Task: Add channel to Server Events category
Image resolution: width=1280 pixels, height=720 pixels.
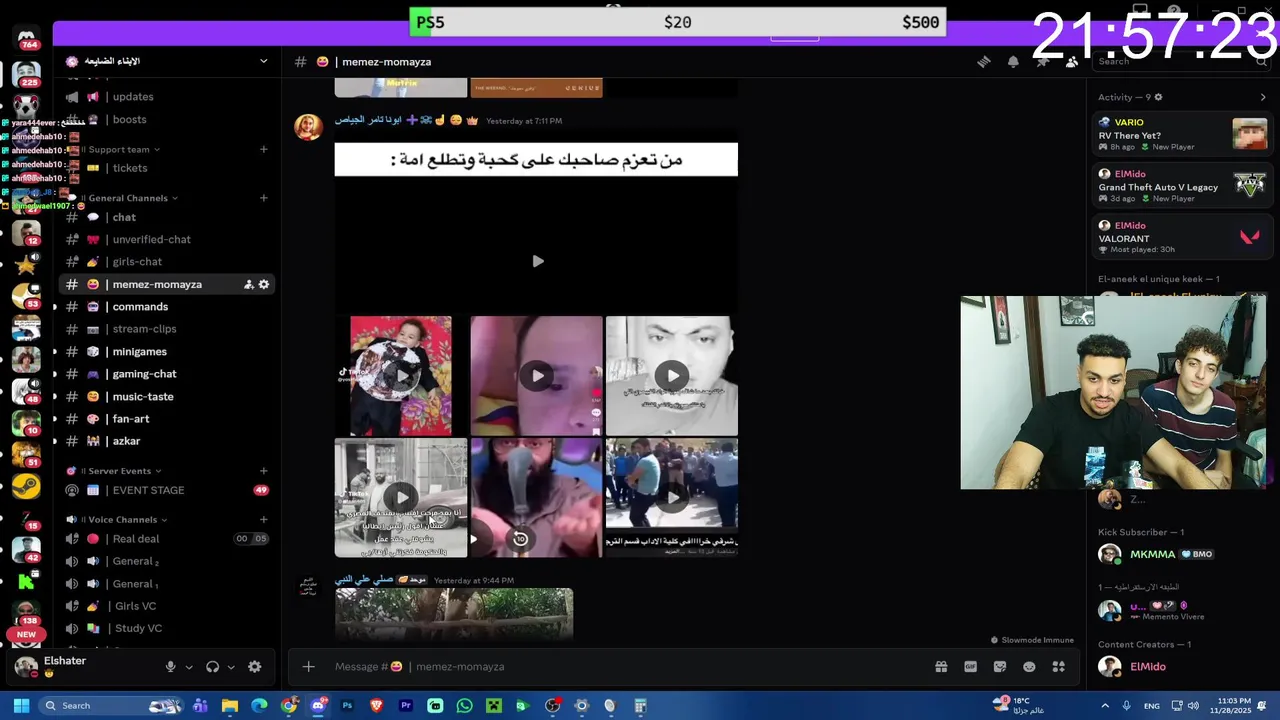Action: pos(264,471)
